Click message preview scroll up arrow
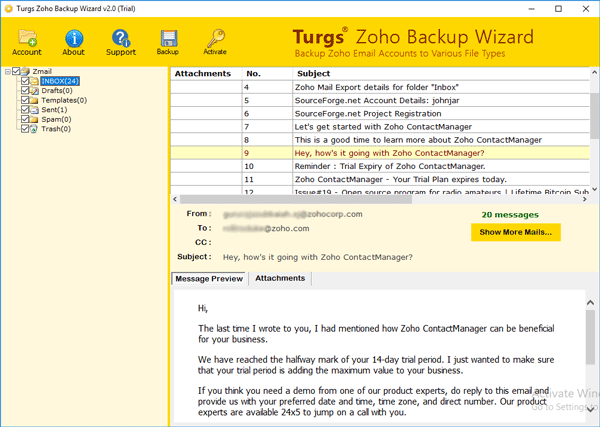 (590, 303)
